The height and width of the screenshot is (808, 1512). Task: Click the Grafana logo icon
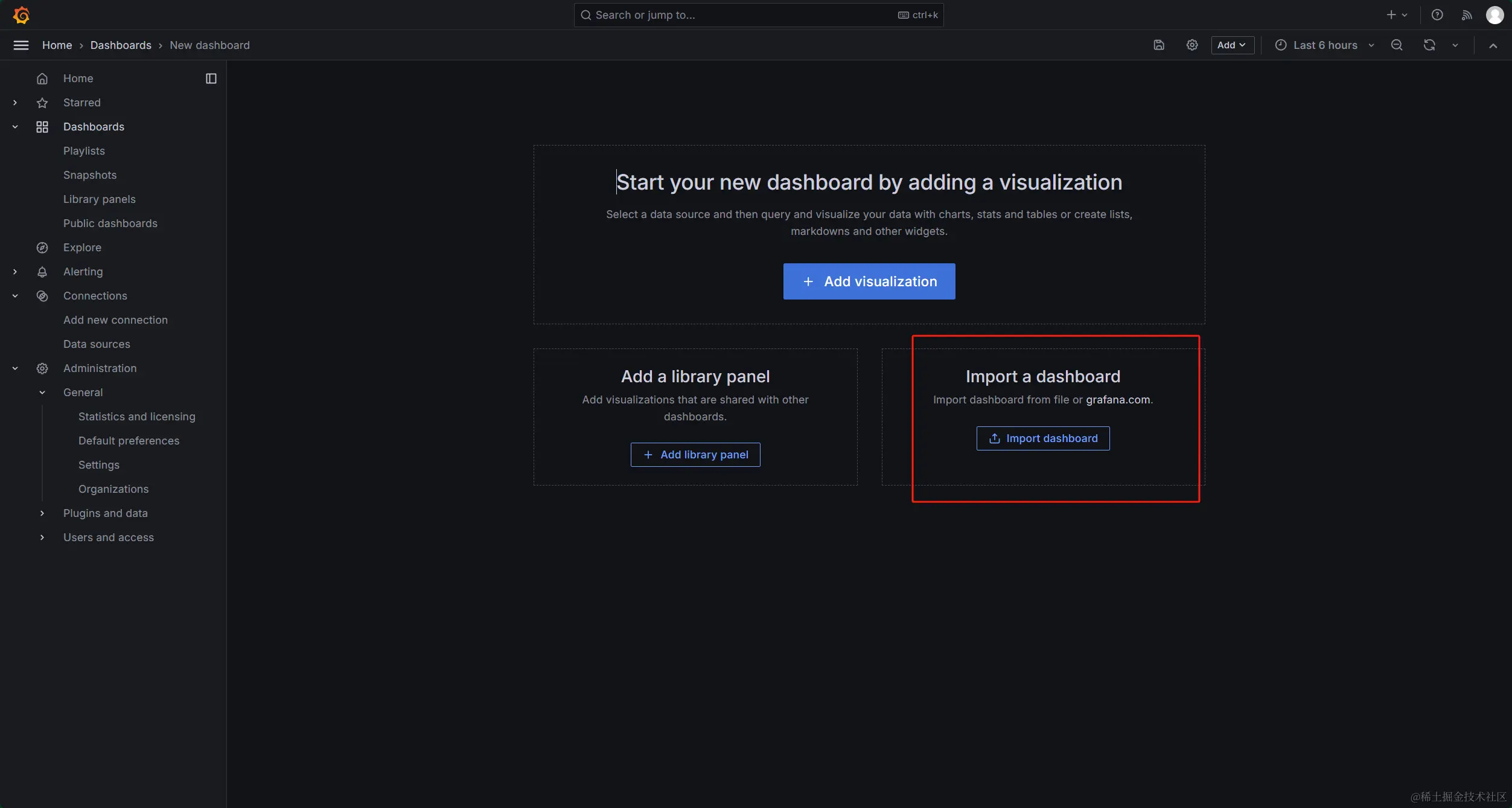click(21, 14)
